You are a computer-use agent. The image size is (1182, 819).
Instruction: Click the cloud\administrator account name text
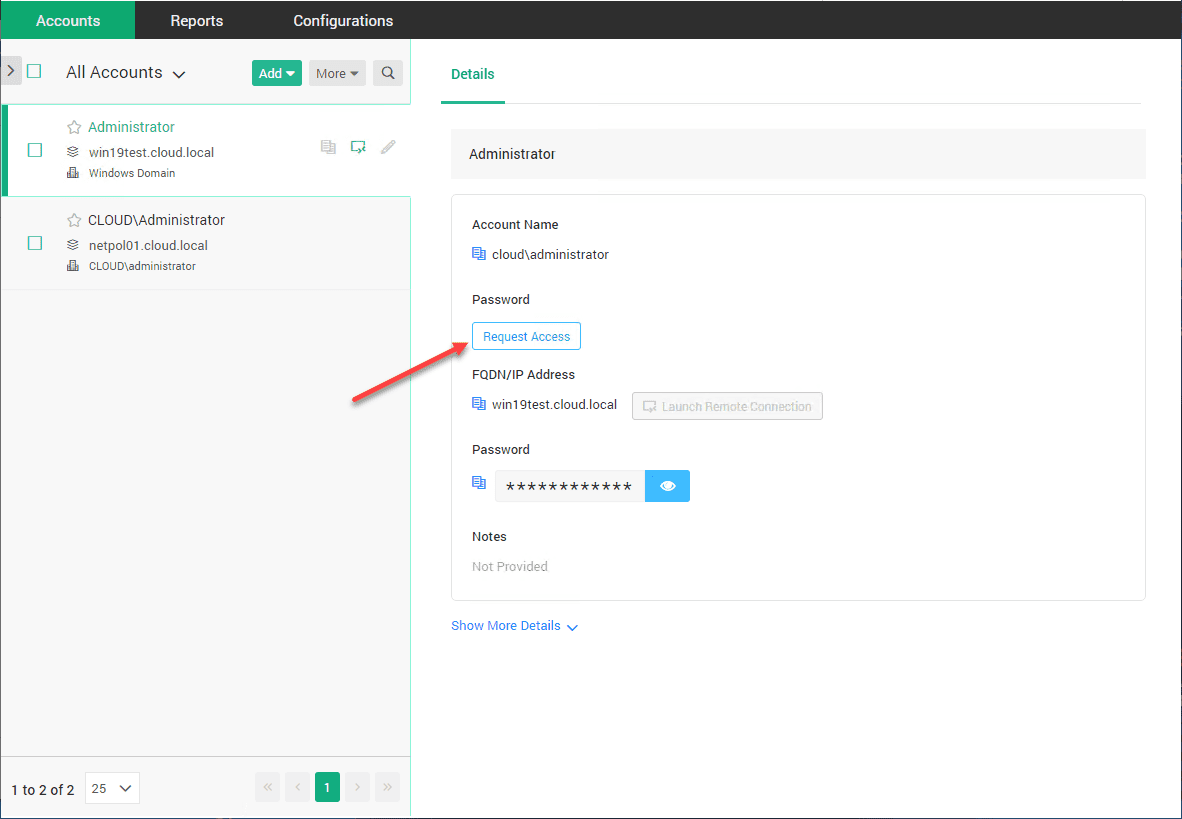(x=550, y=254)
